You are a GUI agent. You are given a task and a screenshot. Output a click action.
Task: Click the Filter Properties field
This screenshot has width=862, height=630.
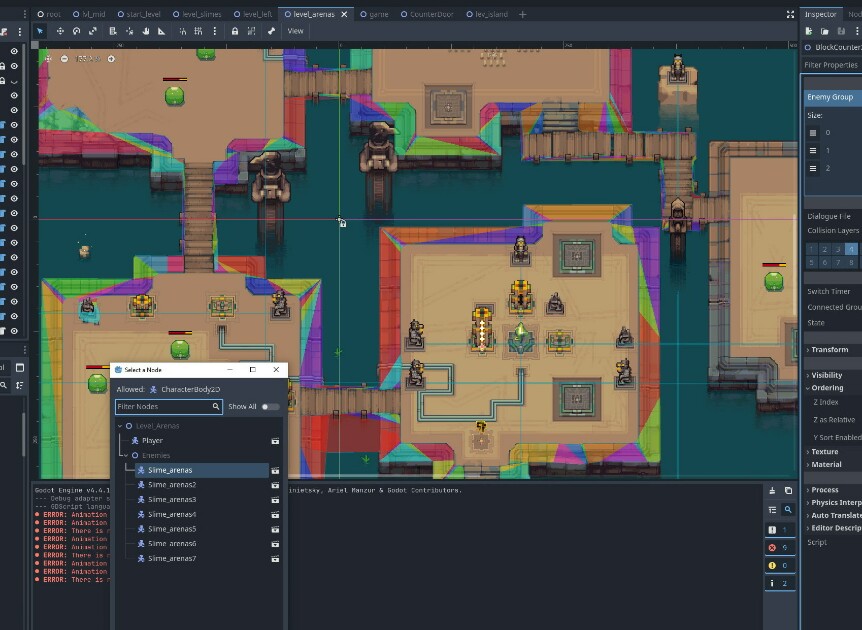click(832, 65)
